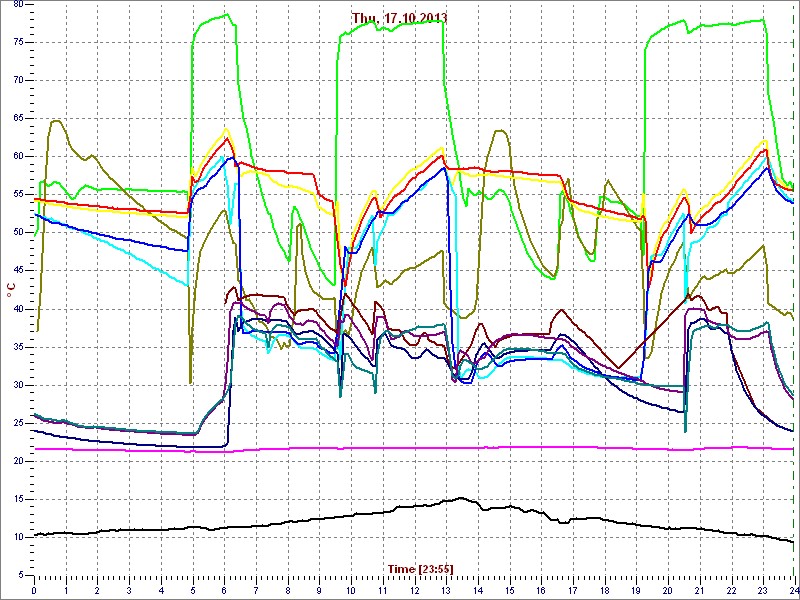Screen dimensions: 800x600
Task: Click hour 4 on the time axis
Action: (161, 591)
